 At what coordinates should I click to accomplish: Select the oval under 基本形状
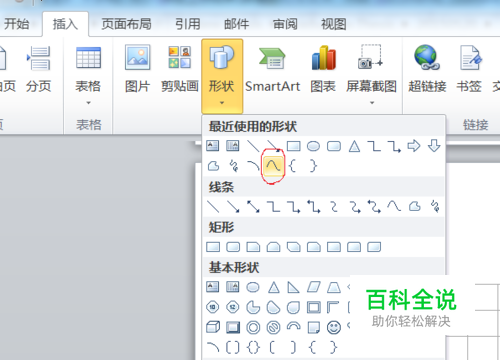253,287
